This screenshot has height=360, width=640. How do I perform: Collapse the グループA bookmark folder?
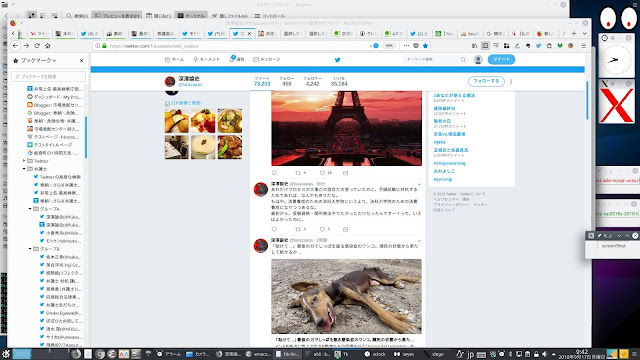click(30, 209)
